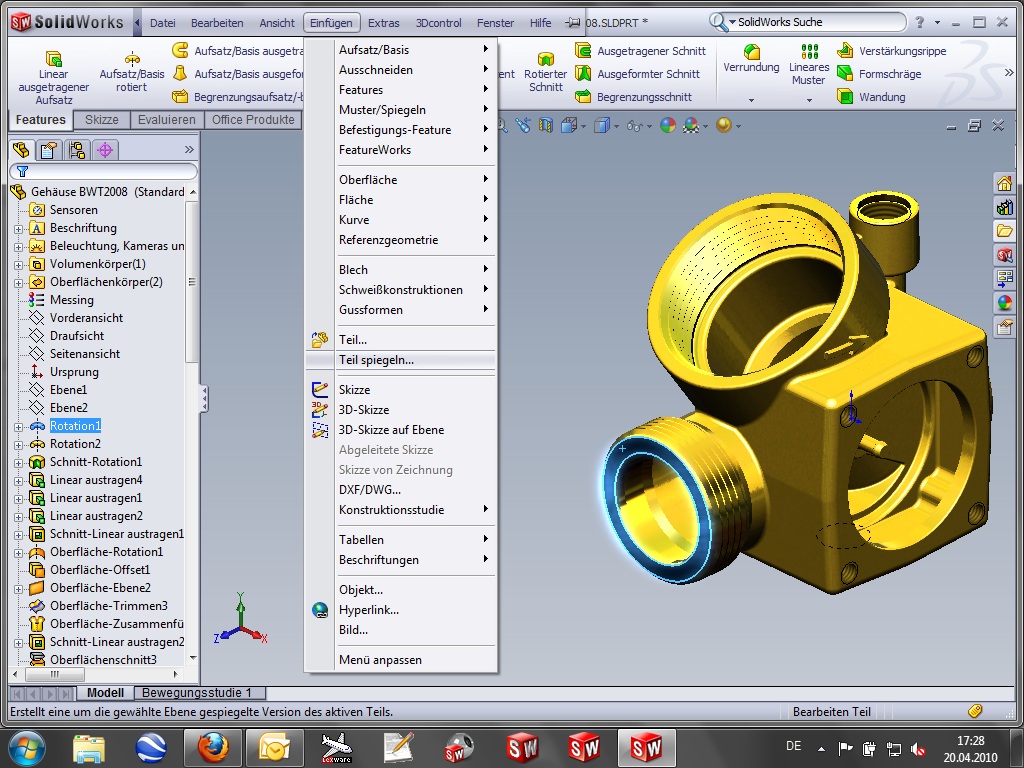Choose 'Teil spiegeln...' from the menu
Image resolution: width=1024 pixels, height=768 pixels.
pyautogui.click(x=376, y=360)
